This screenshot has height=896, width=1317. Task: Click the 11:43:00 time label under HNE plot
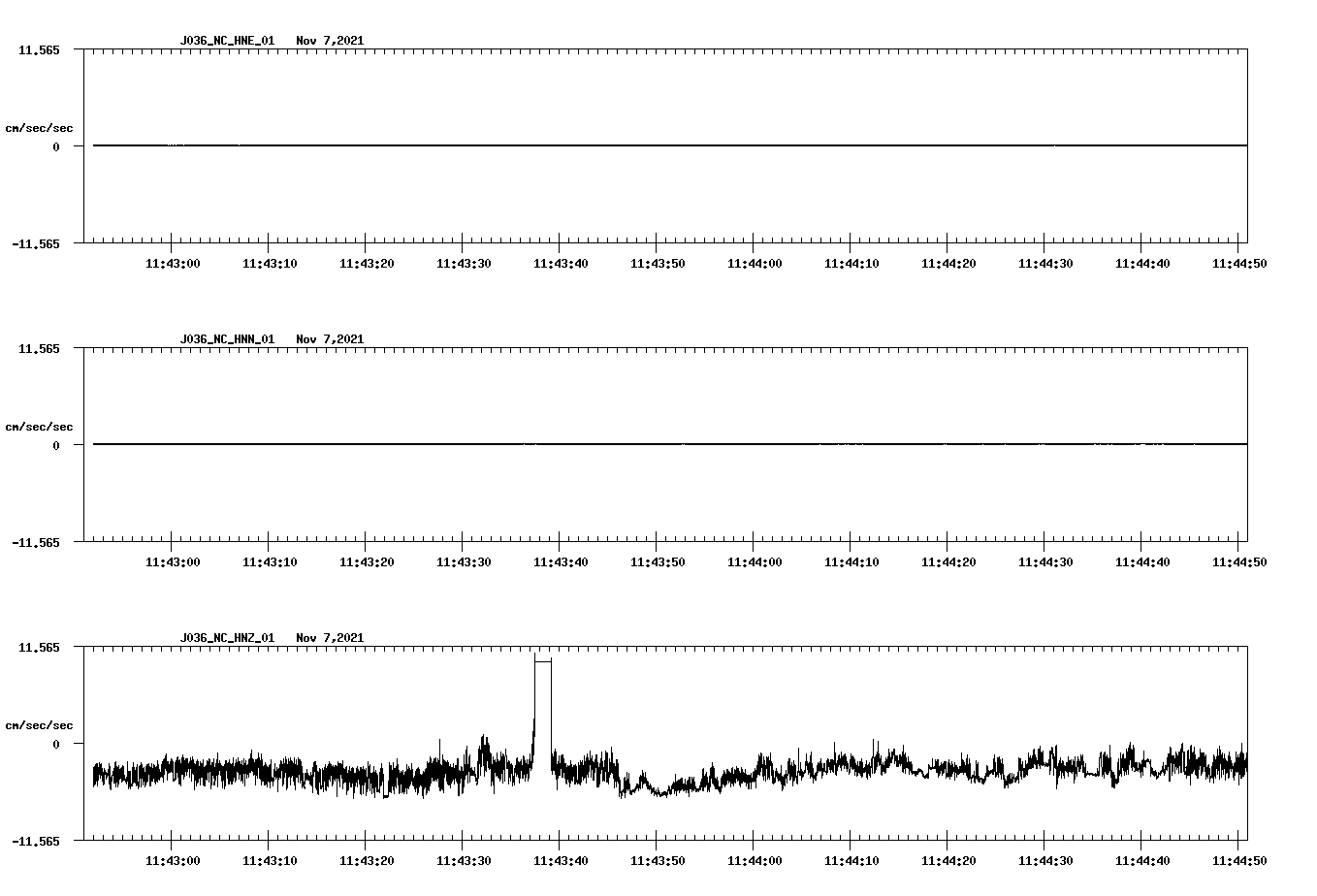click(173, 264)
